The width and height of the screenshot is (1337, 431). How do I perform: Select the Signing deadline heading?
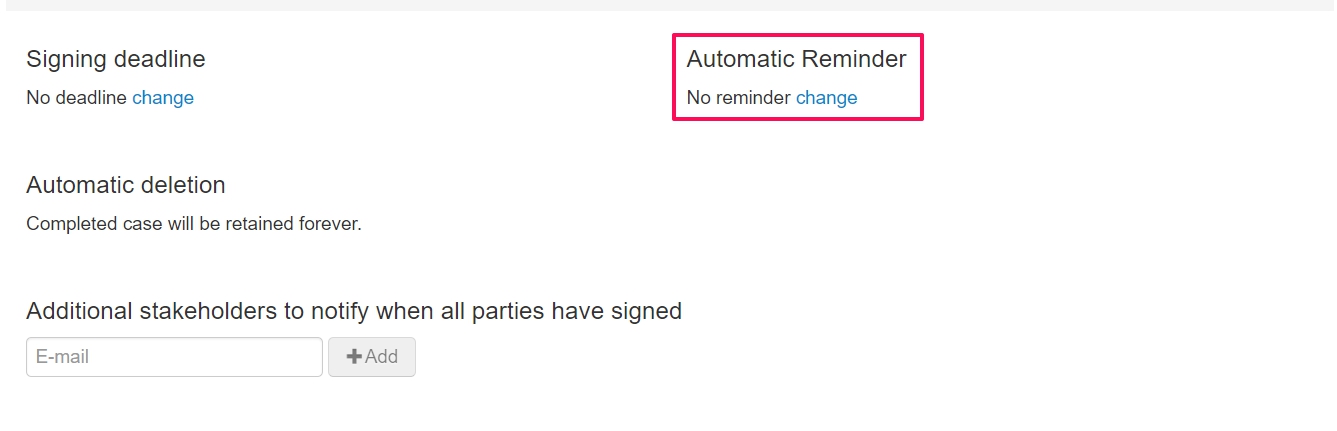click(x=116, y=59)
